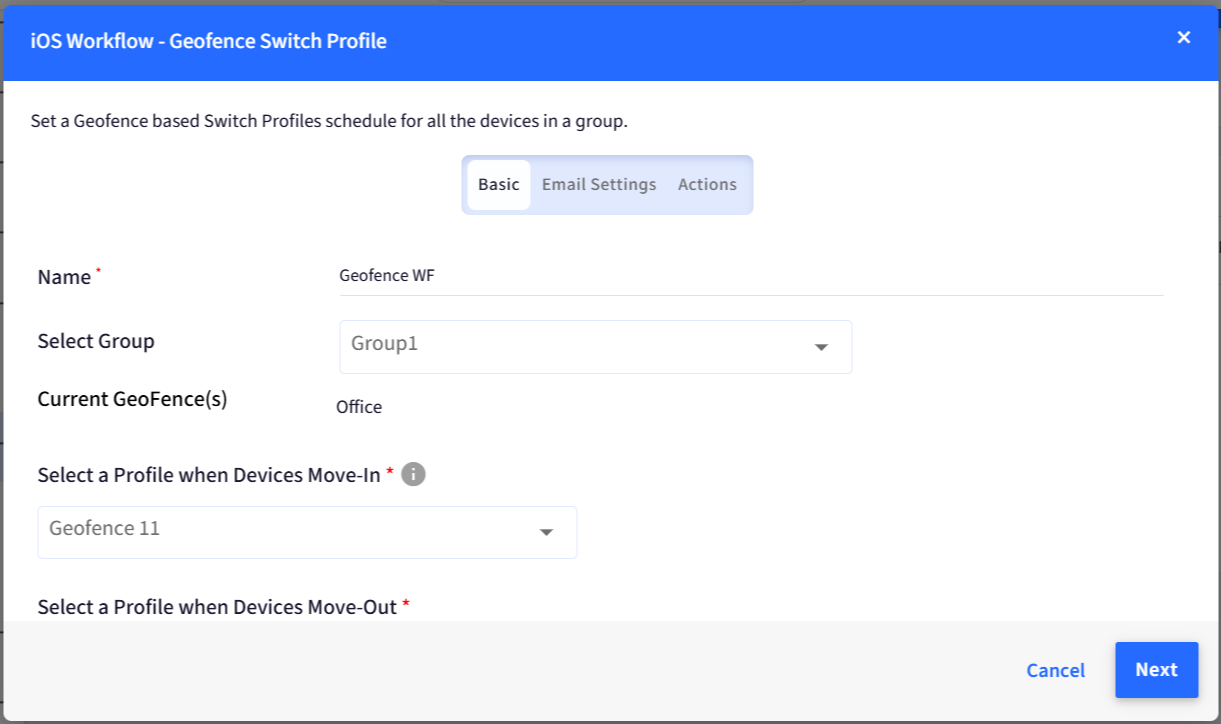This screenshot has width=1221, height=724.
Task: Click the arrow of the Geofence 11 dropdown
Action: pyautogui.click(x=546, y=533)
